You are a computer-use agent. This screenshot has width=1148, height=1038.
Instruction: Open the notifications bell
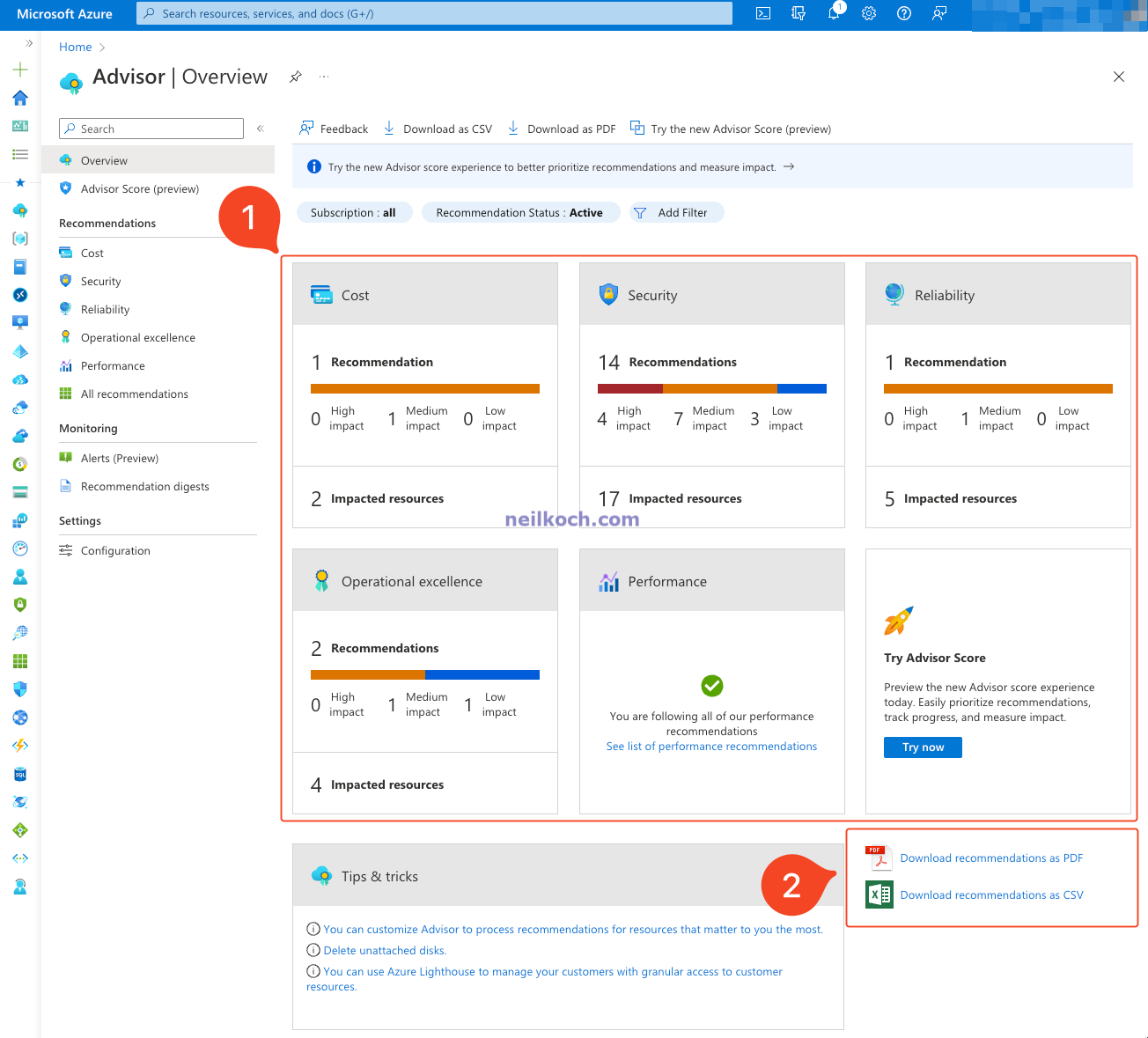click(835, 12)
